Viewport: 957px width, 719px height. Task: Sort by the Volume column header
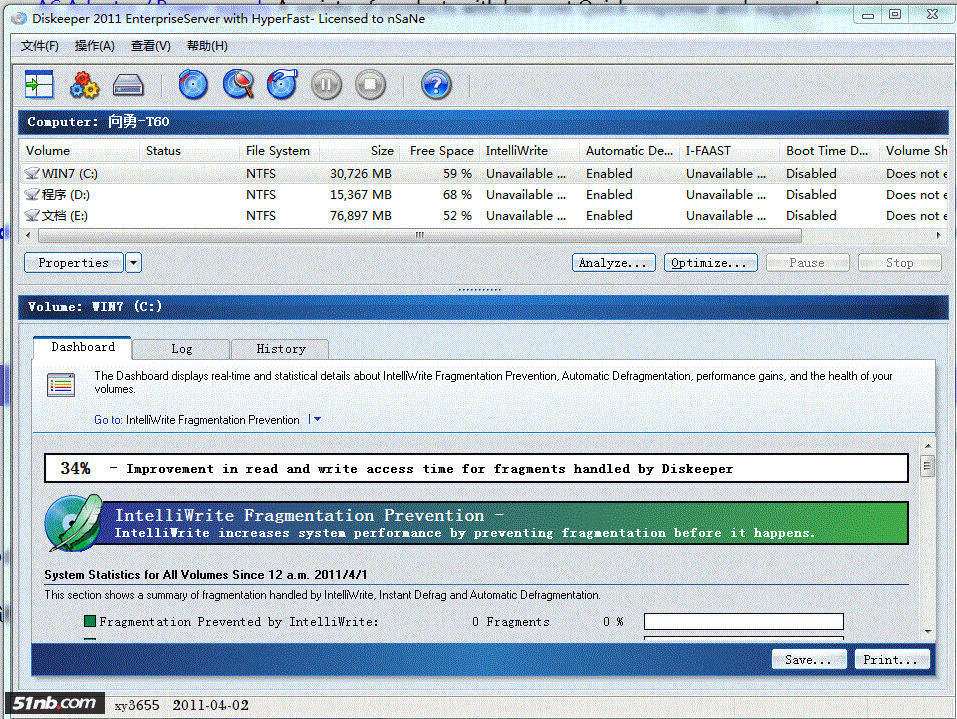click(x=79, y=151)
